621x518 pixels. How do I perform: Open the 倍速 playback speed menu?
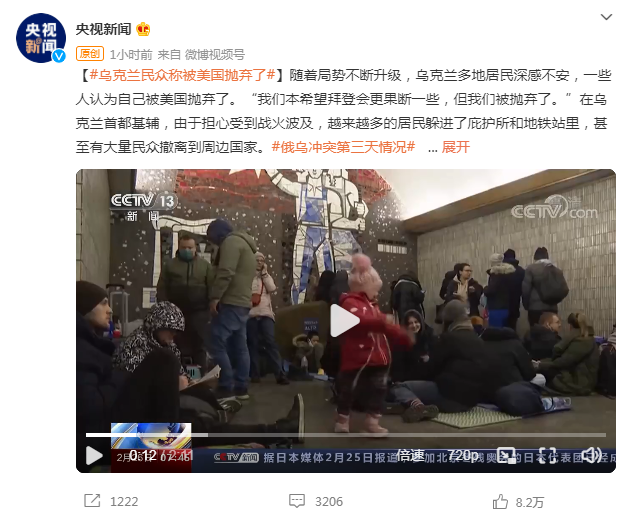click(x=411, y=455)
